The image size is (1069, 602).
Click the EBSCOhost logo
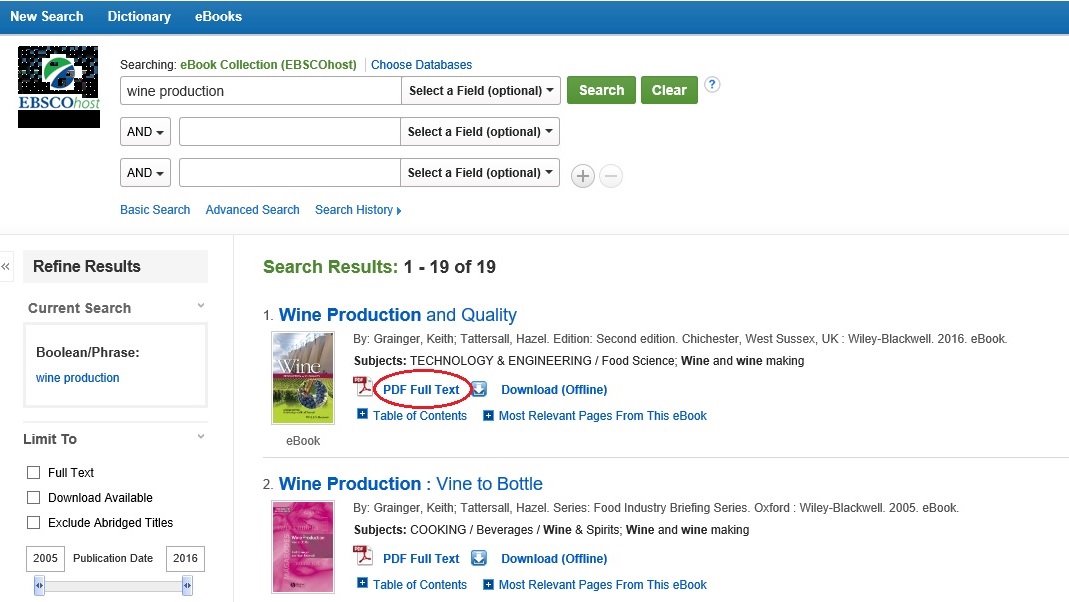(59, 87)
